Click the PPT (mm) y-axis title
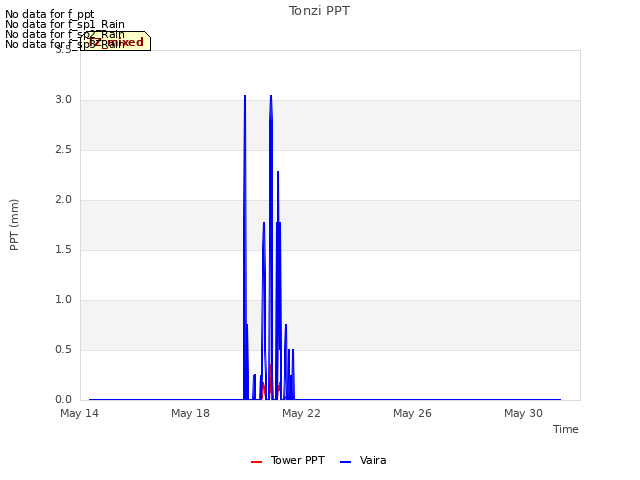 pos(14,225)
